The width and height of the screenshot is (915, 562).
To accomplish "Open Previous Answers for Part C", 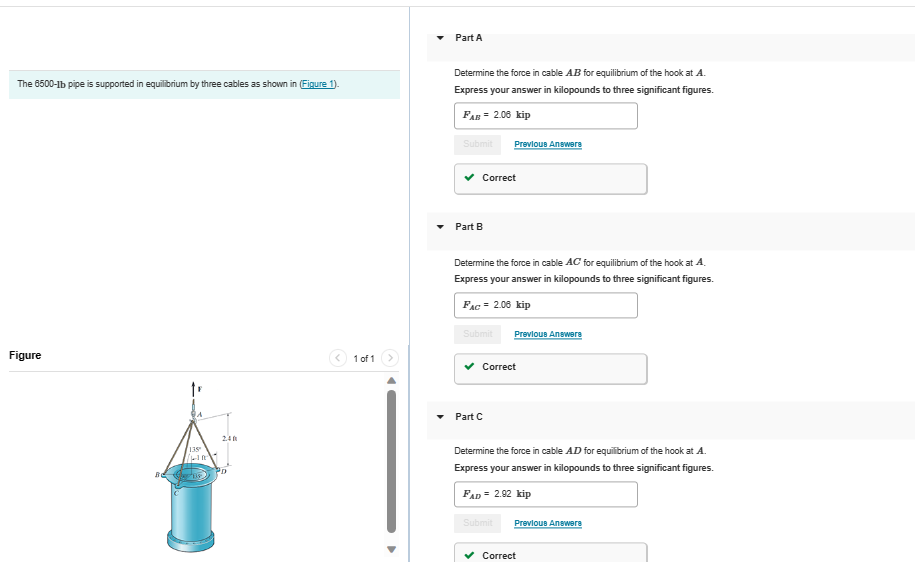I will [548, 523].
